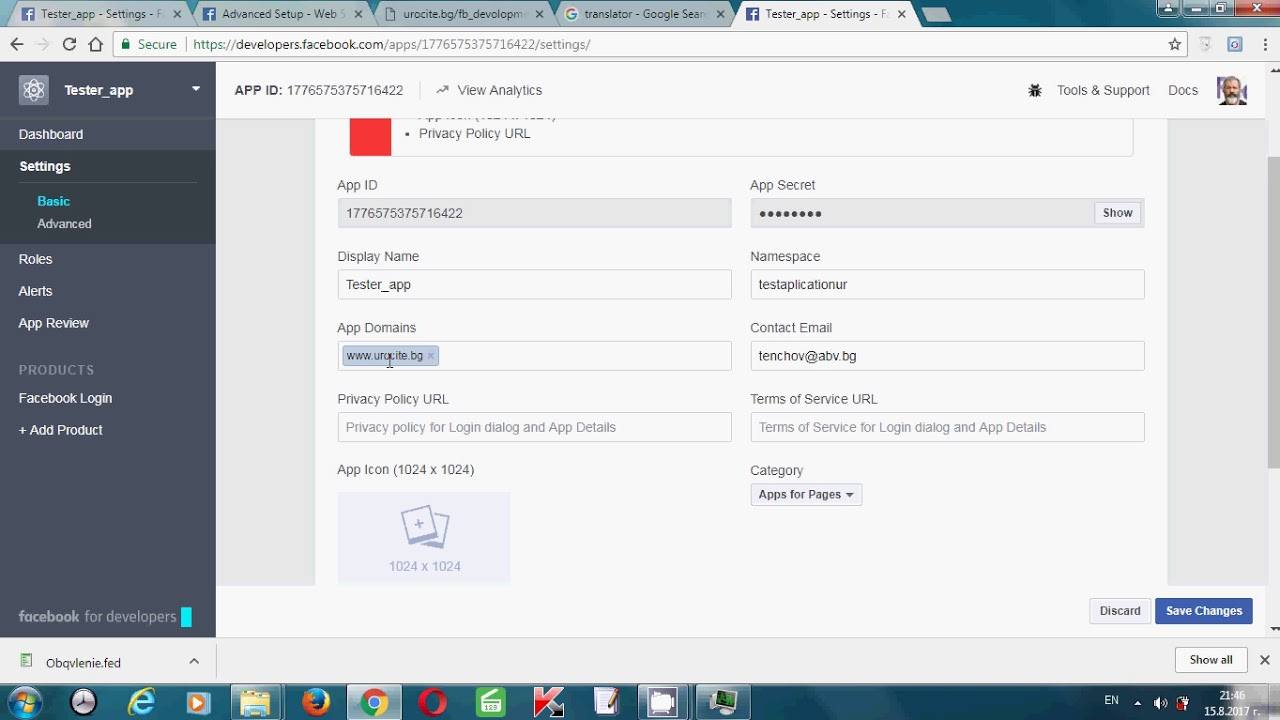Click the Terms of Service URL field
The image size is (1280, 720).
[947, 427]
